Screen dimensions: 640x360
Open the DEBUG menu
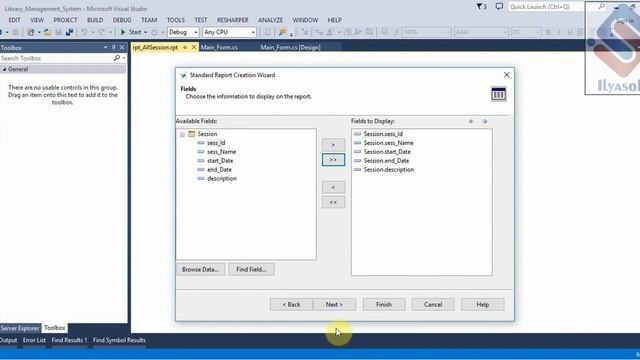click(x=122, y=20)
